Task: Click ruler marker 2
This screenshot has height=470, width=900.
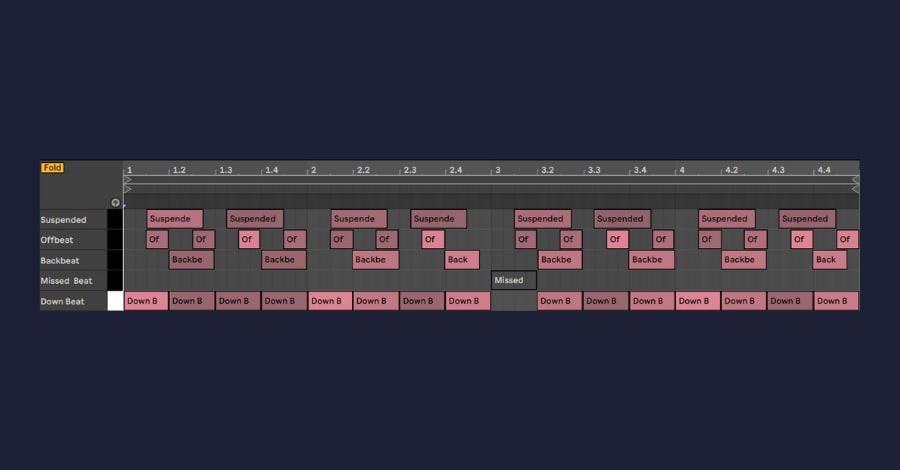Action: point(313,170)
